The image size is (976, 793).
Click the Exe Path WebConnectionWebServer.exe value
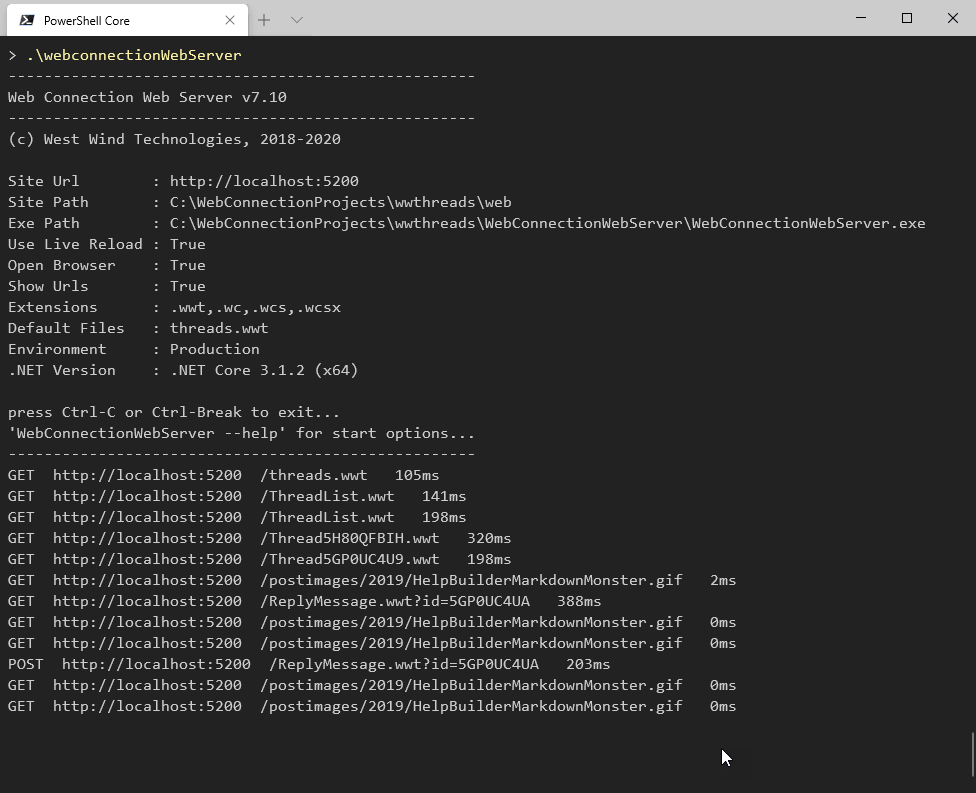(x=547, y=223)
